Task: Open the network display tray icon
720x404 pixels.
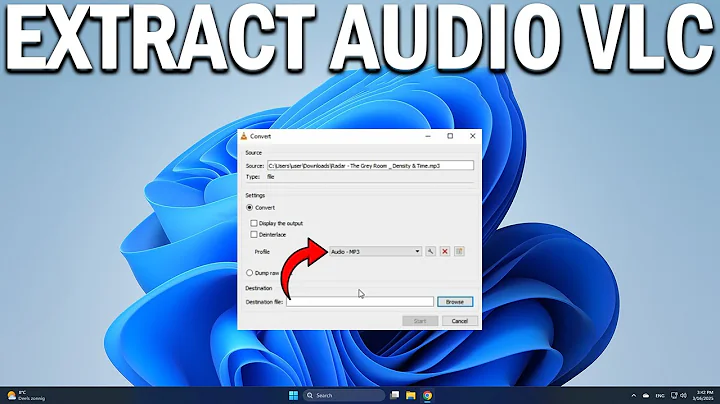Action: (674, 395)
